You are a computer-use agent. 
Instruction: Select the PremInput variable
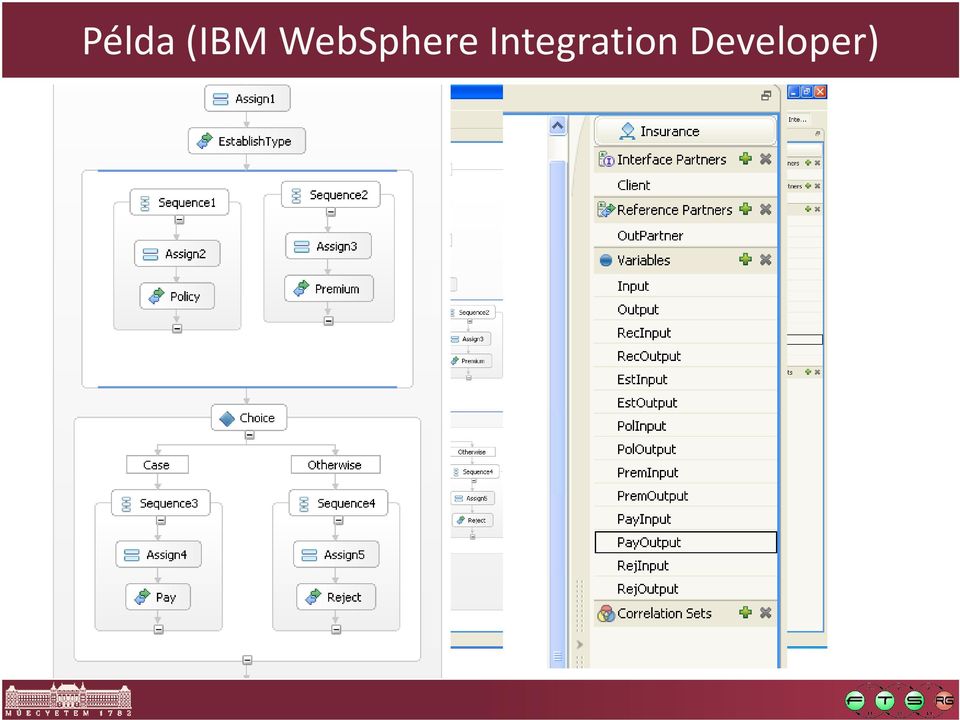point(685,472)
